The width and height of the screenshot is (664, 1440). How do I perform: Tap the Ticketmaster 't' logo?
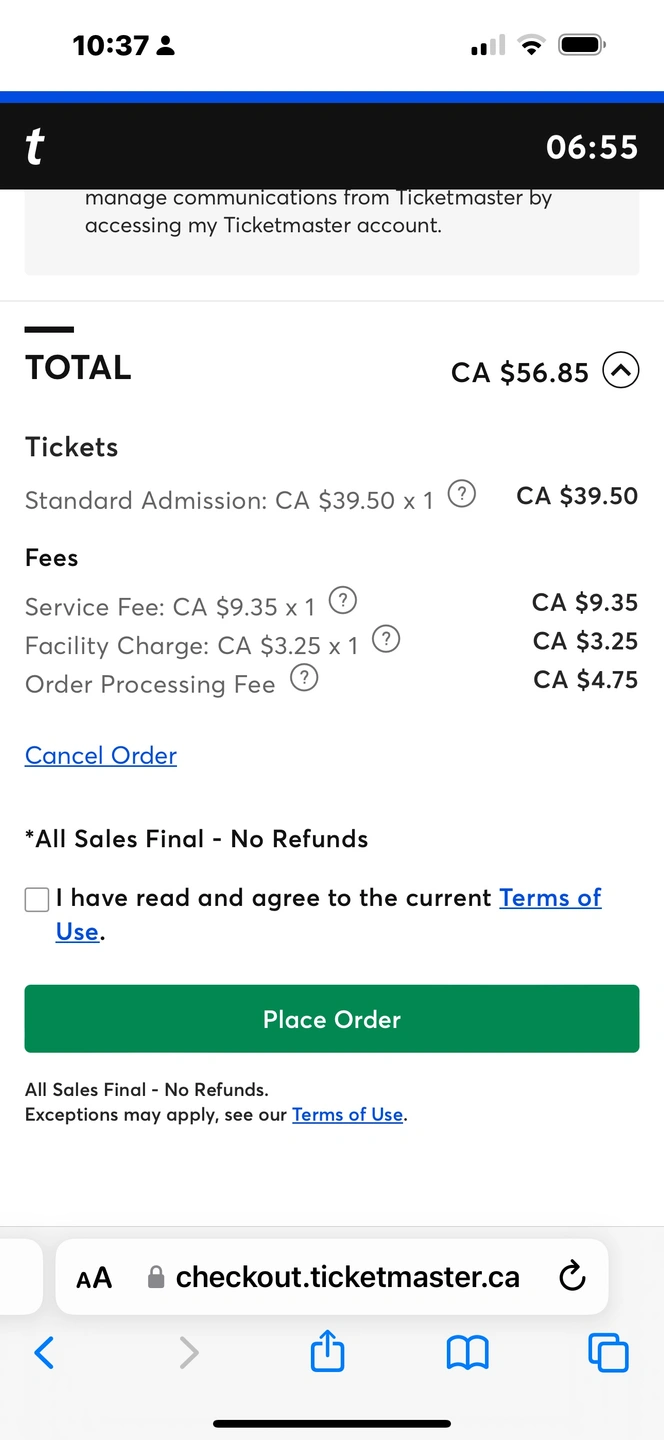point(35,147)
